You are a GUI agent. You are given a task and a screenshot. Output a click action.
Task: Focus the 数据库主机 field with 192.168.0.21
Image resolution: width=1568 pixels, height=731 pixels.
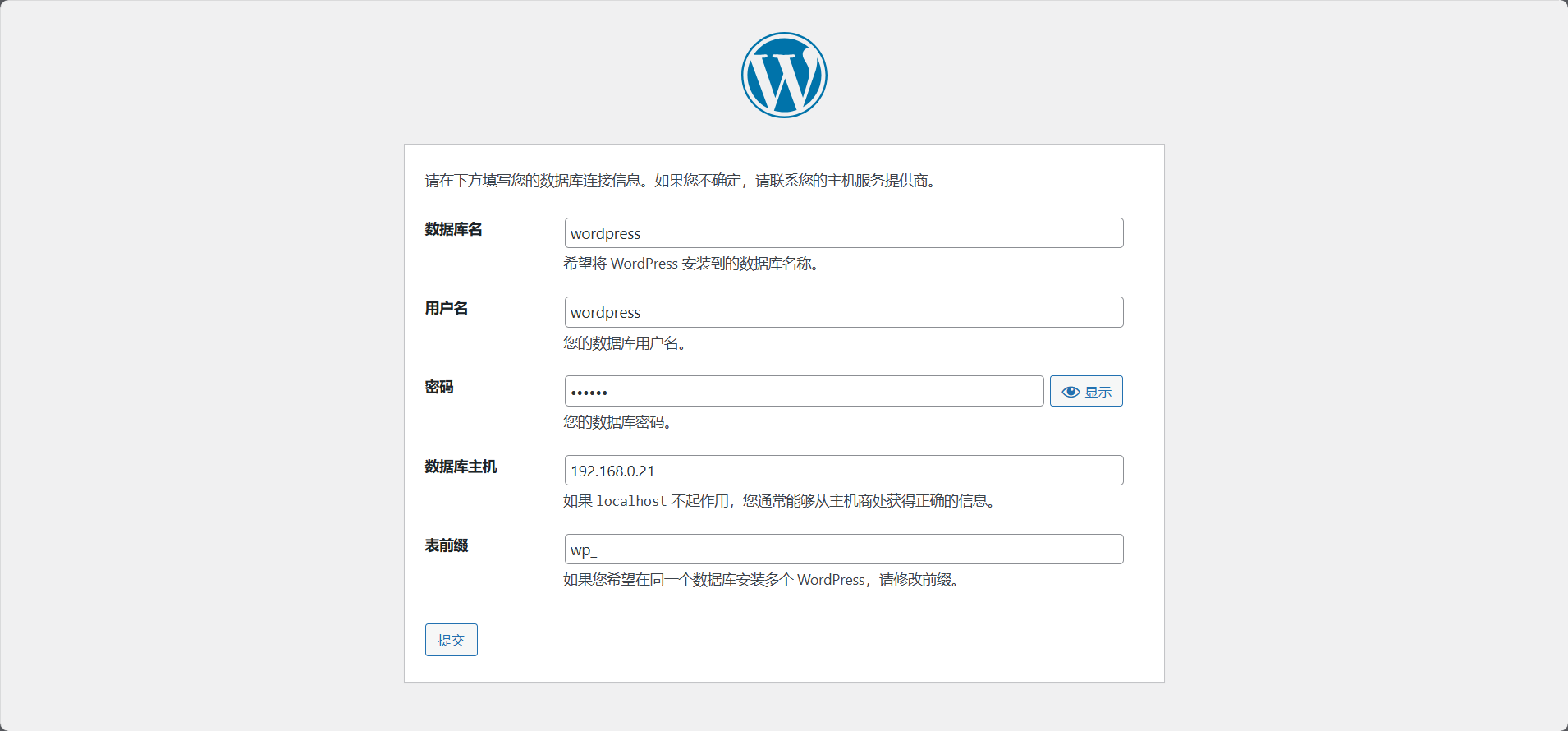click(x=844, y=471)
